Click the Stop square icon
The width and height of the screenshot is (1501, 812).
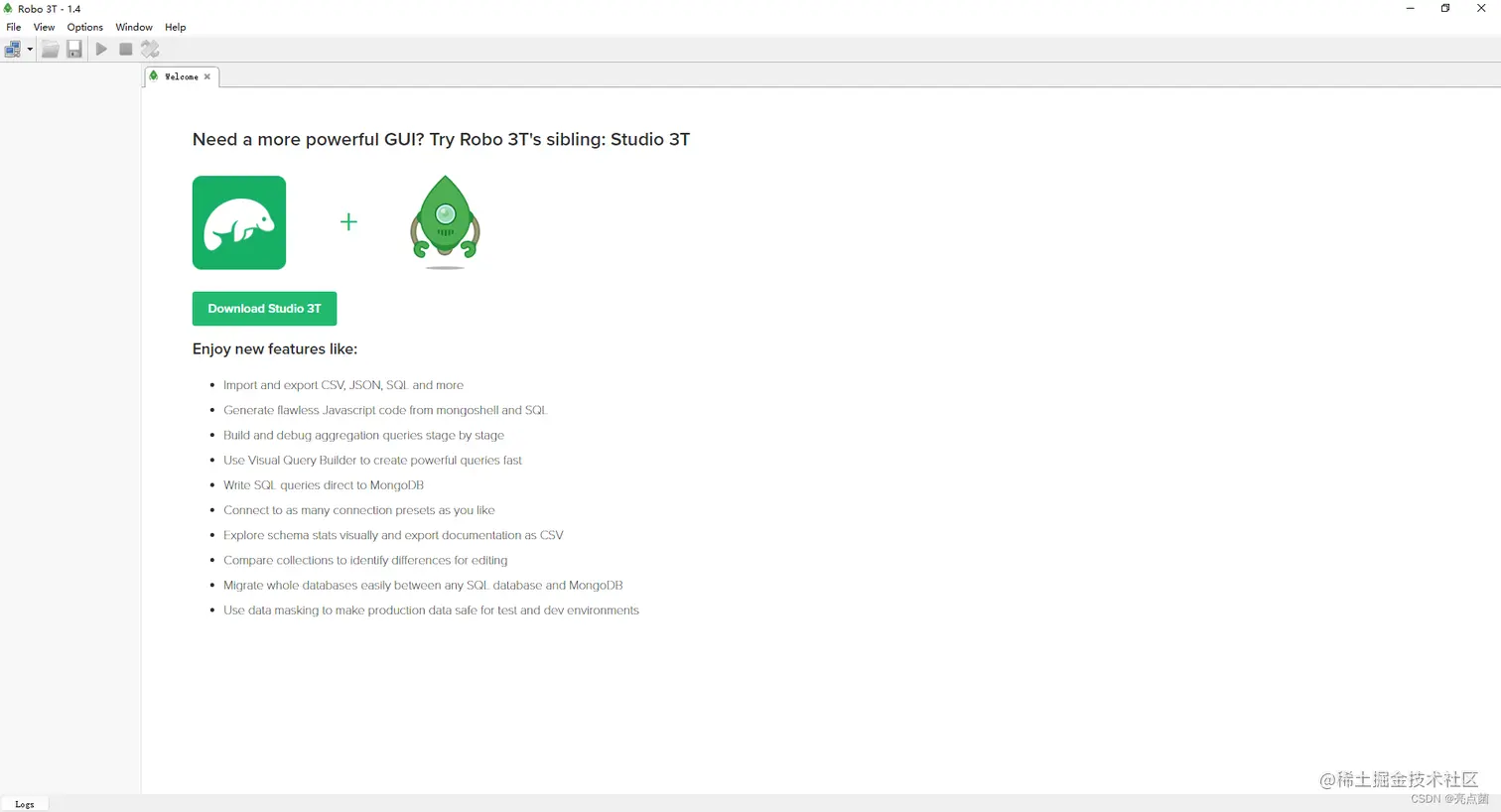[x=126, y=49]
